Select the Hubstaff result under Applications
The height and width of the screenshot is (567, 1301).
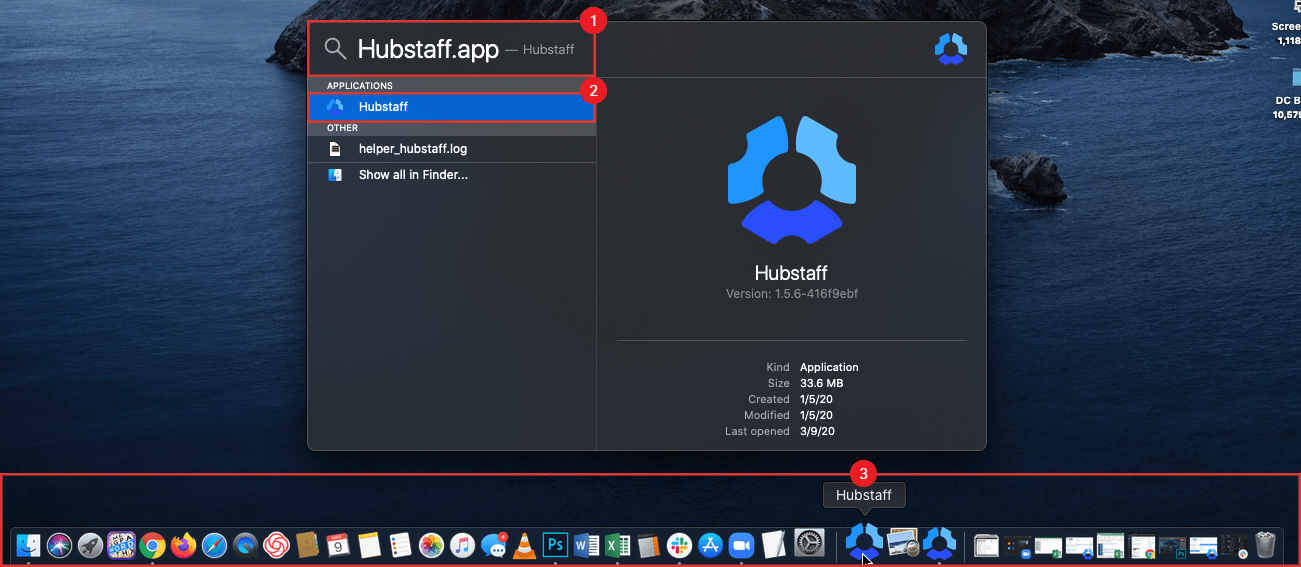(452, 106)
